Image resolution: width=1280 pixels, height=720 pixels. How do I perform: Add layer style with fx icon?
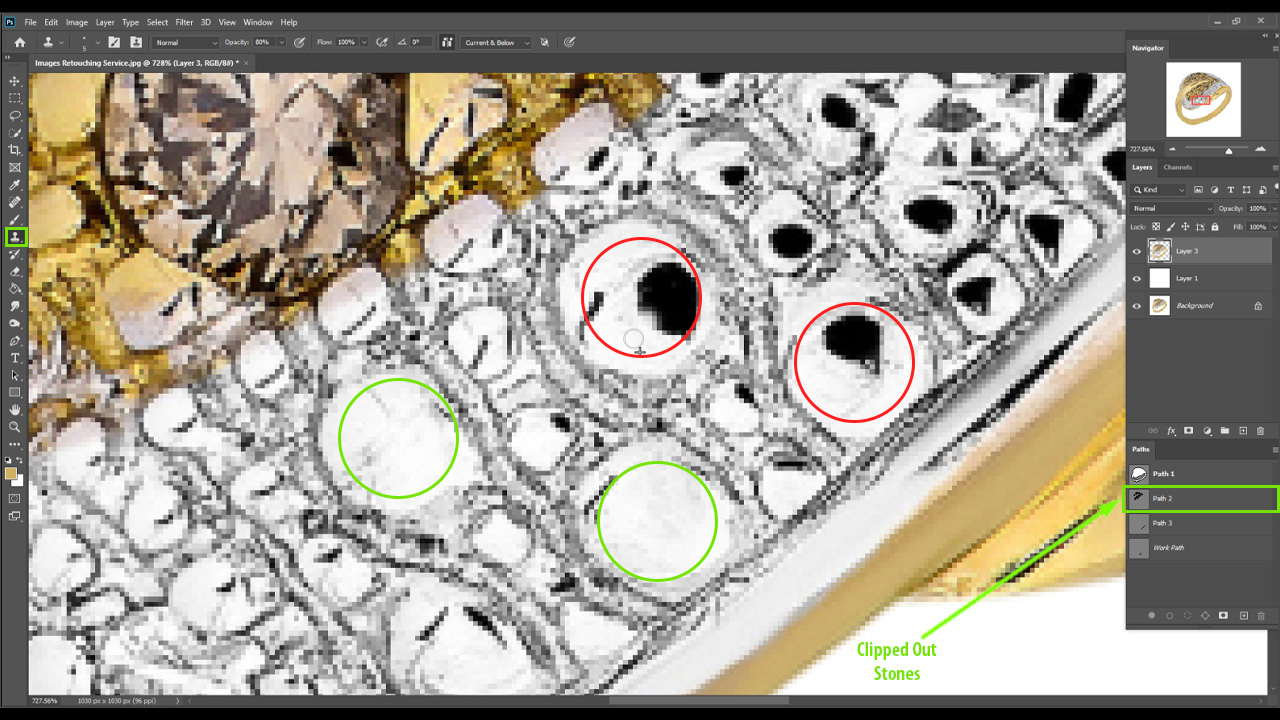tap(1171, 431)
